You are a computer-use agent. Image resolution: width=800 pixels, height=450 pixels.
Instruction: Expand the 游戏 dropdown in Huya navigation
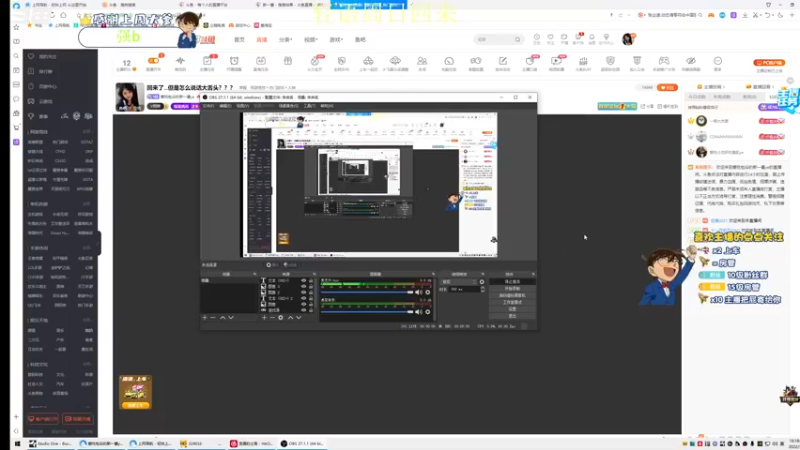(336, 39)
